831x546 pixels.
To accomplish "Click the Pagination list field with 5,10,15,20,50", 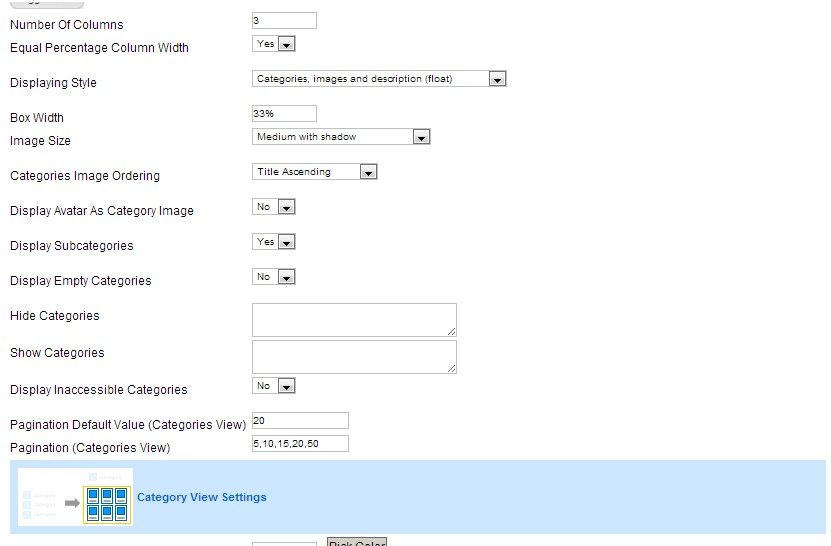I will [x=300, y=444].
